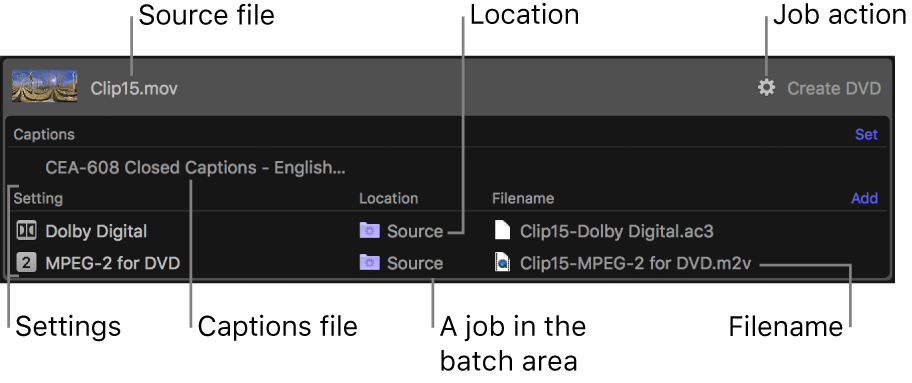Select the Clip15.mov source file name
The width and height of the screenshot is (912, 383).
click(x=134, y=88)
